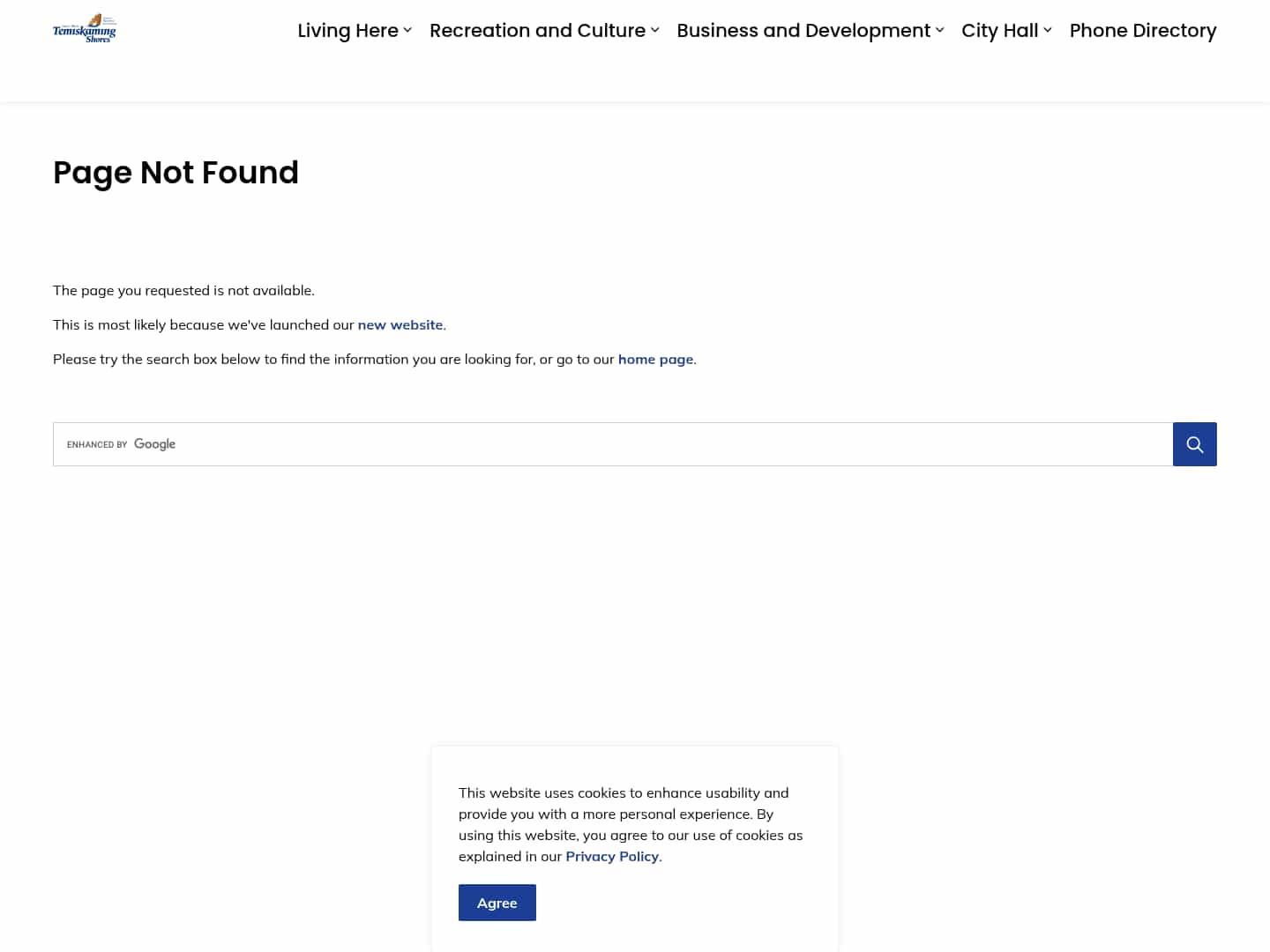Open the Living Here navigation menu
This screenshot has height=952, width=1270.
pos(348,30)
